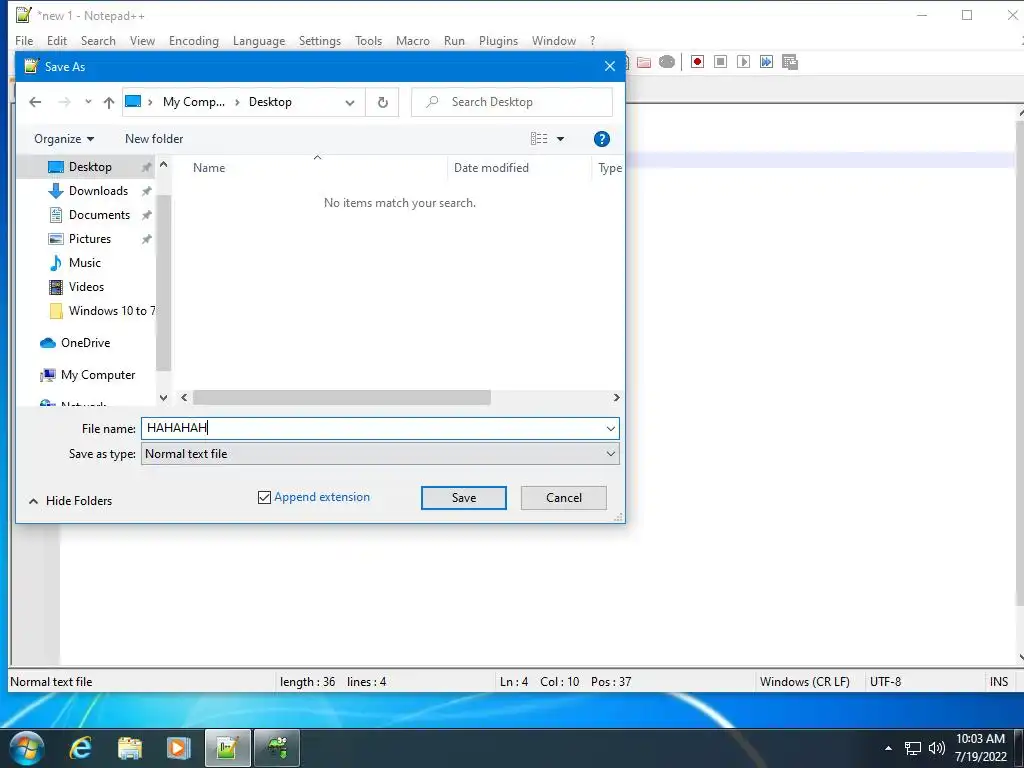Image resolution: width=1024 pixels, height=768 pixels.
Task: Sort by the Date modified column header
Action: click(491, 168)
